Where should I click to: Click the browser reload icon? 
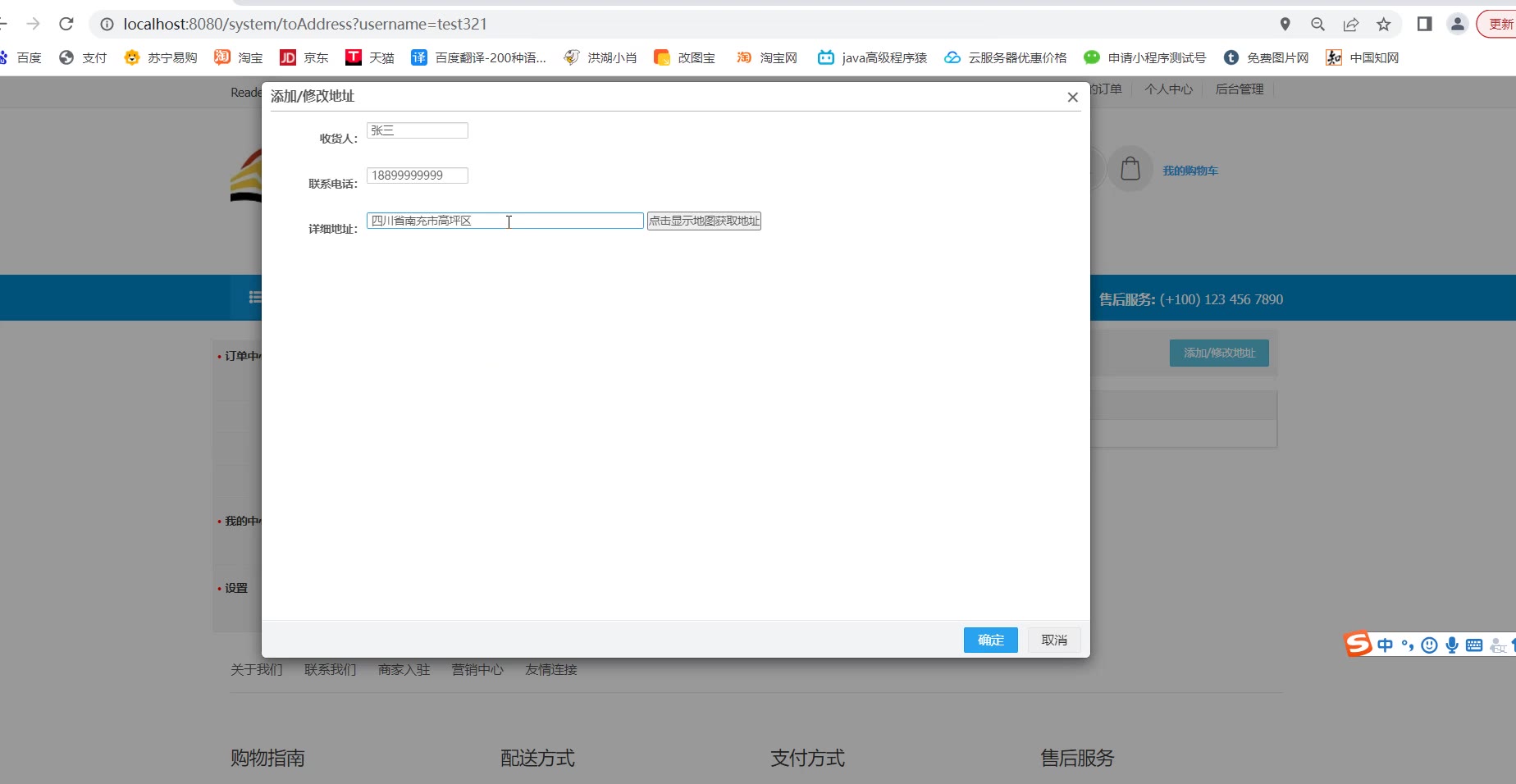point(66,24)
